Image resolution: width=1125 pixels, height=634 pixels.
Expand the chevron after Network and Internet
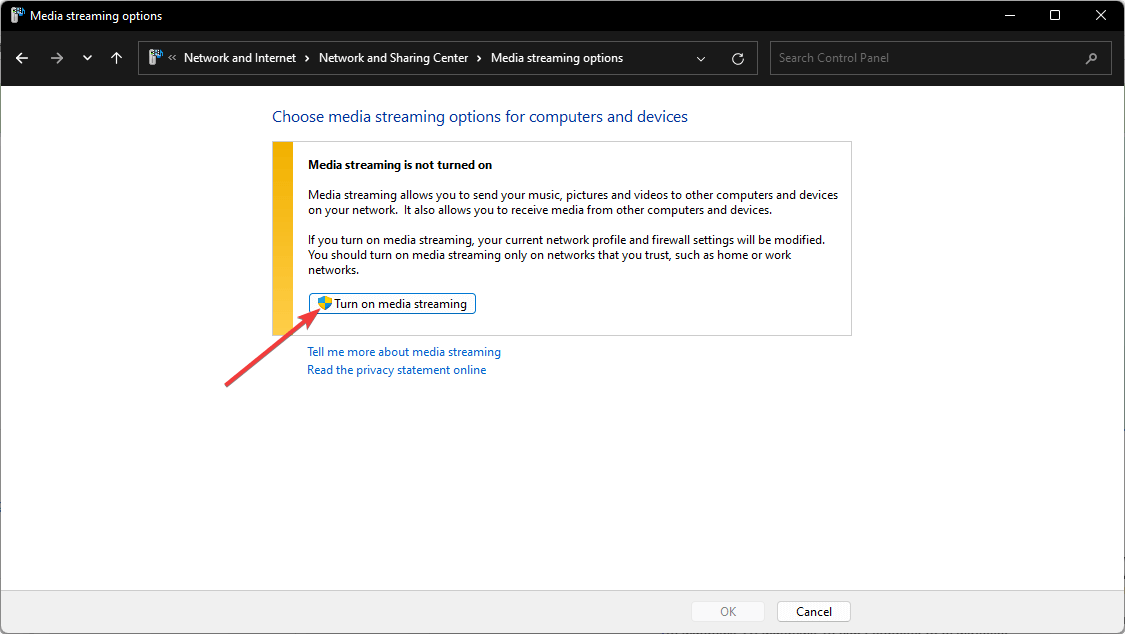308,58
